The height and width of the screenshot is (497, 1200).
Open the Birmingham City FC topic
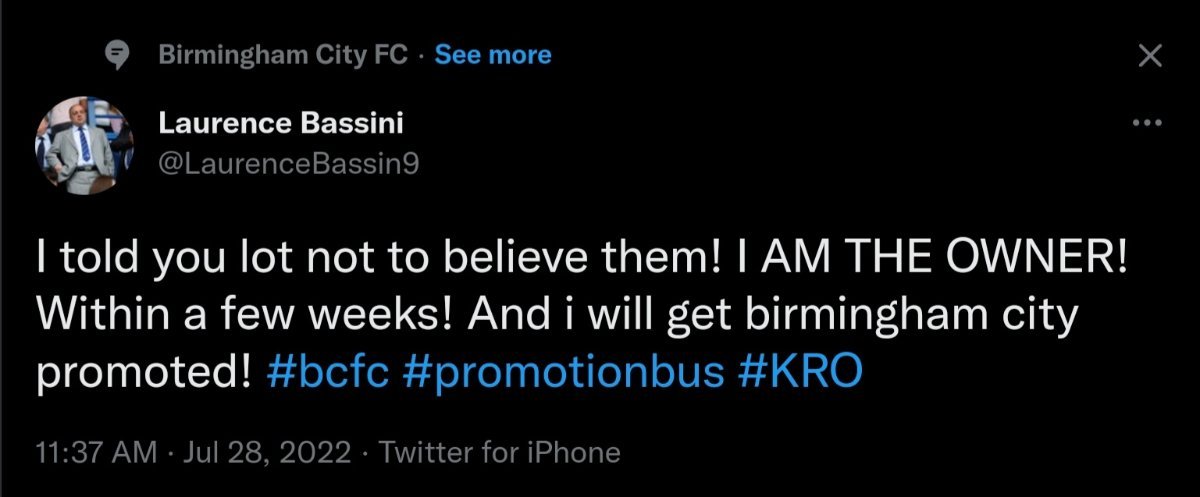[x=283, y=56]
